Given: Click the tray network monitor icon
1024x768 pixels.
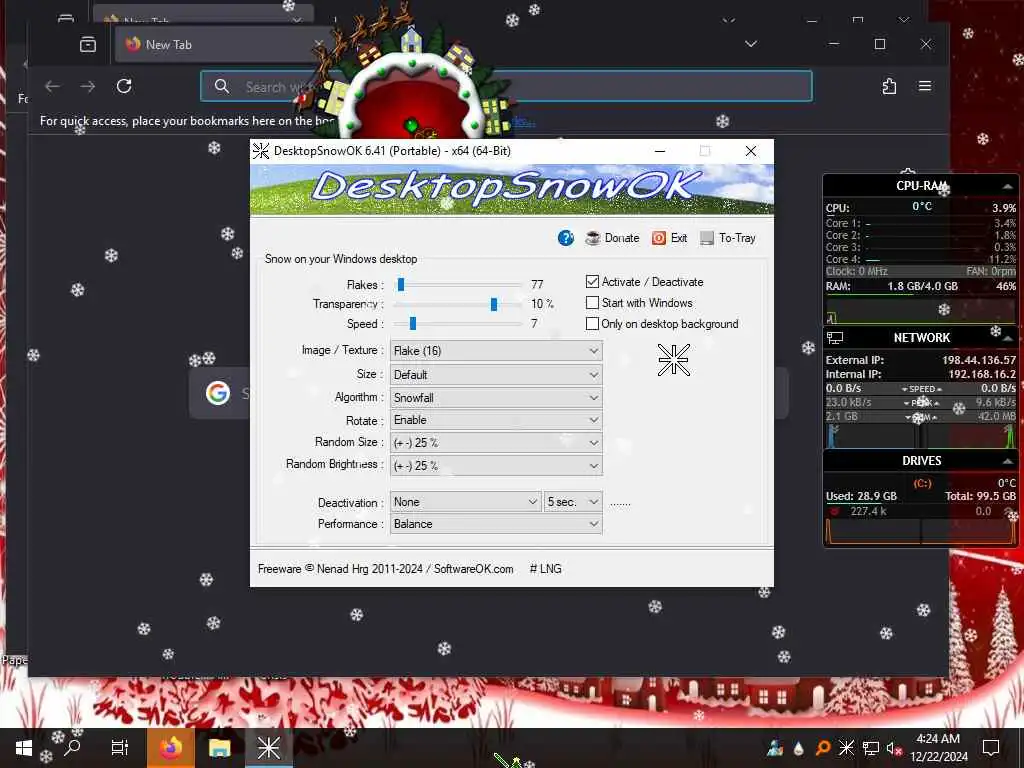Looking at the screenshot, I should tap(871, 748).
